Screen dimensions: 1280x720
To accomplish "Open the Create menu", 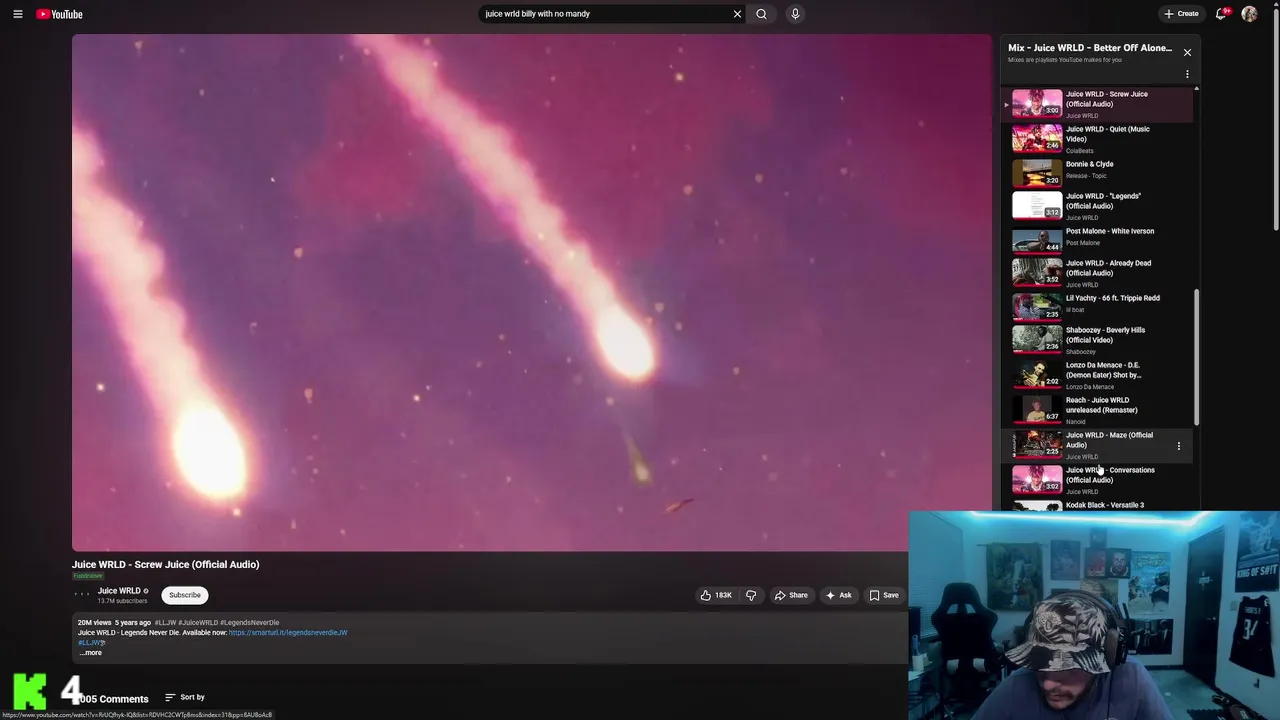I will tap(1181, 14).
